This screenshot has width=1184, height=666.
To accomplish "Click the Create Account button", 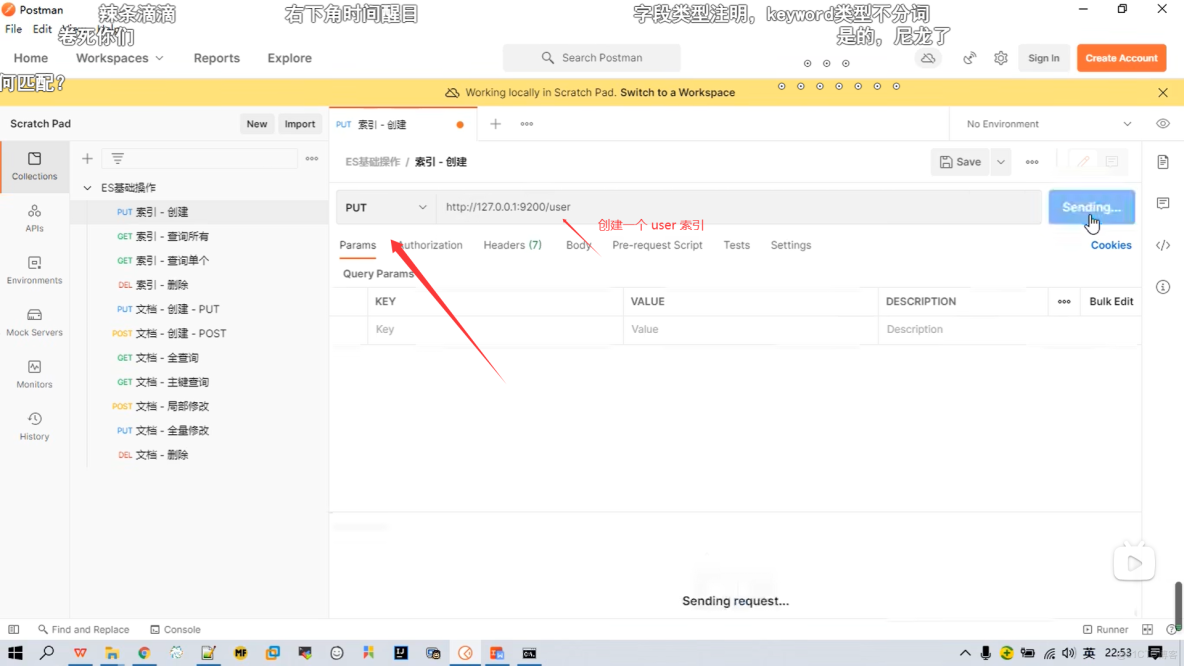I will 1121,58.
